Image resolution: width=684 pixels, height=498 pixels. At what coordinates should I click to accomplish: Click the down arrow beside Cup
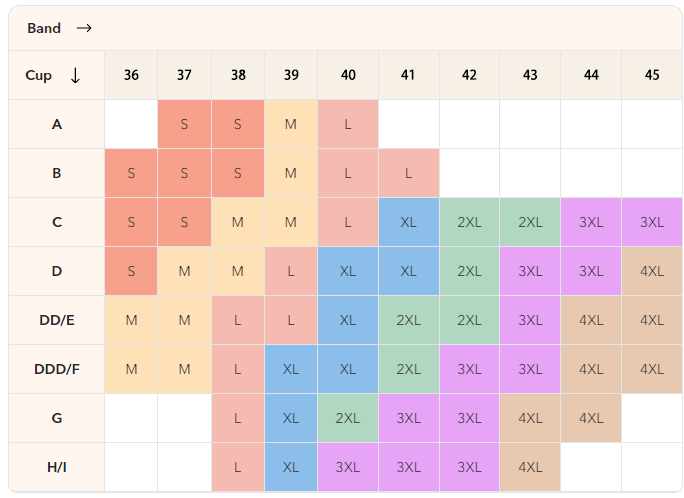75,76
